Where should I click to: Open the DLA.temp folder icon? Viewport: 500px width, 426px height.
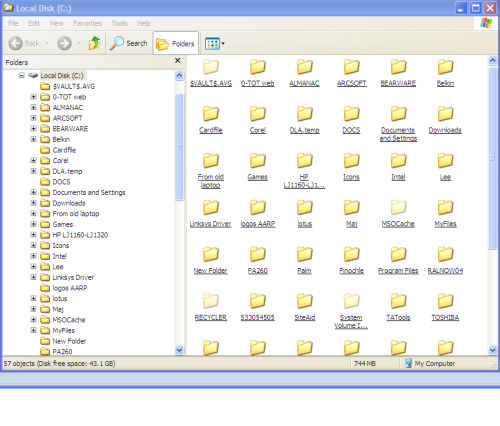(304, 114)
